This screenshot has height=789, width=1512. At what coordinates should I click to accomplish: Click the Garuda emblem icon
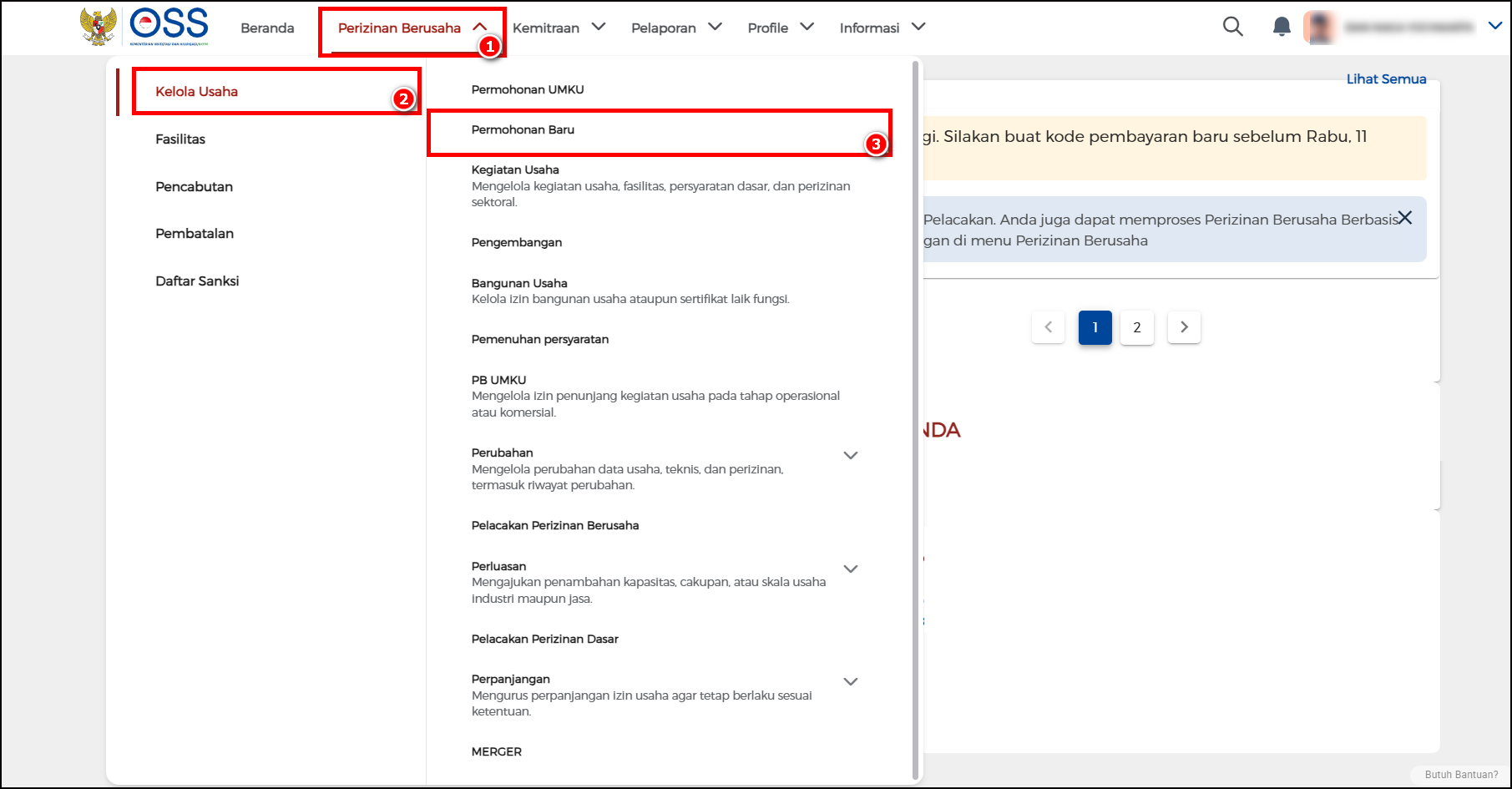tap(99, 27)
